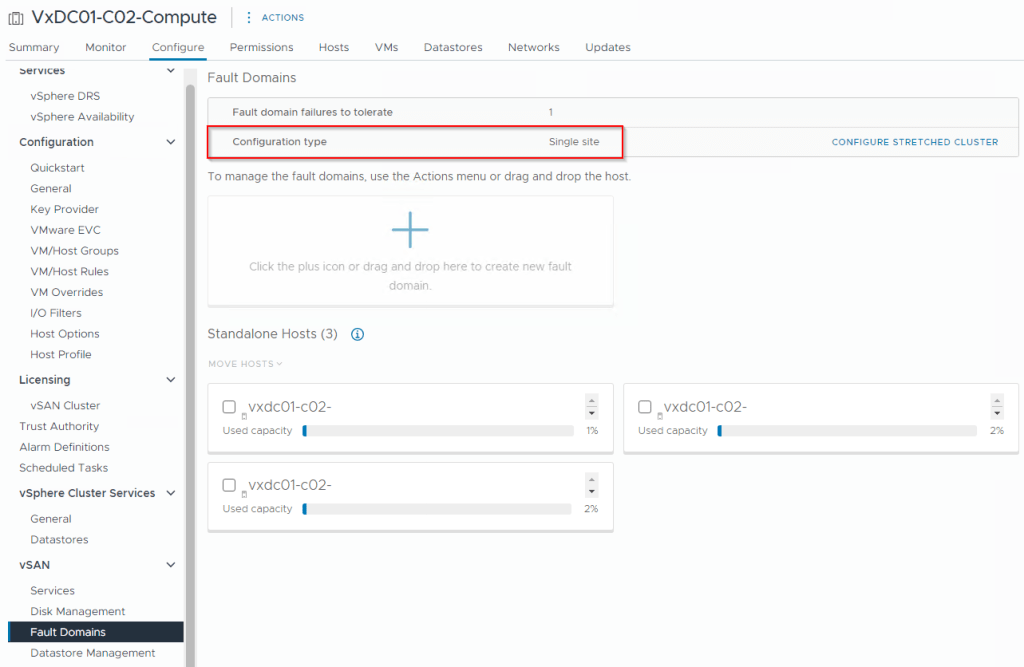Image resolution: width=1024 pixels, height=667 pixels.
Task: Check the top-right vxdc01-c02- host checkbox
Action: click(645, 407)
